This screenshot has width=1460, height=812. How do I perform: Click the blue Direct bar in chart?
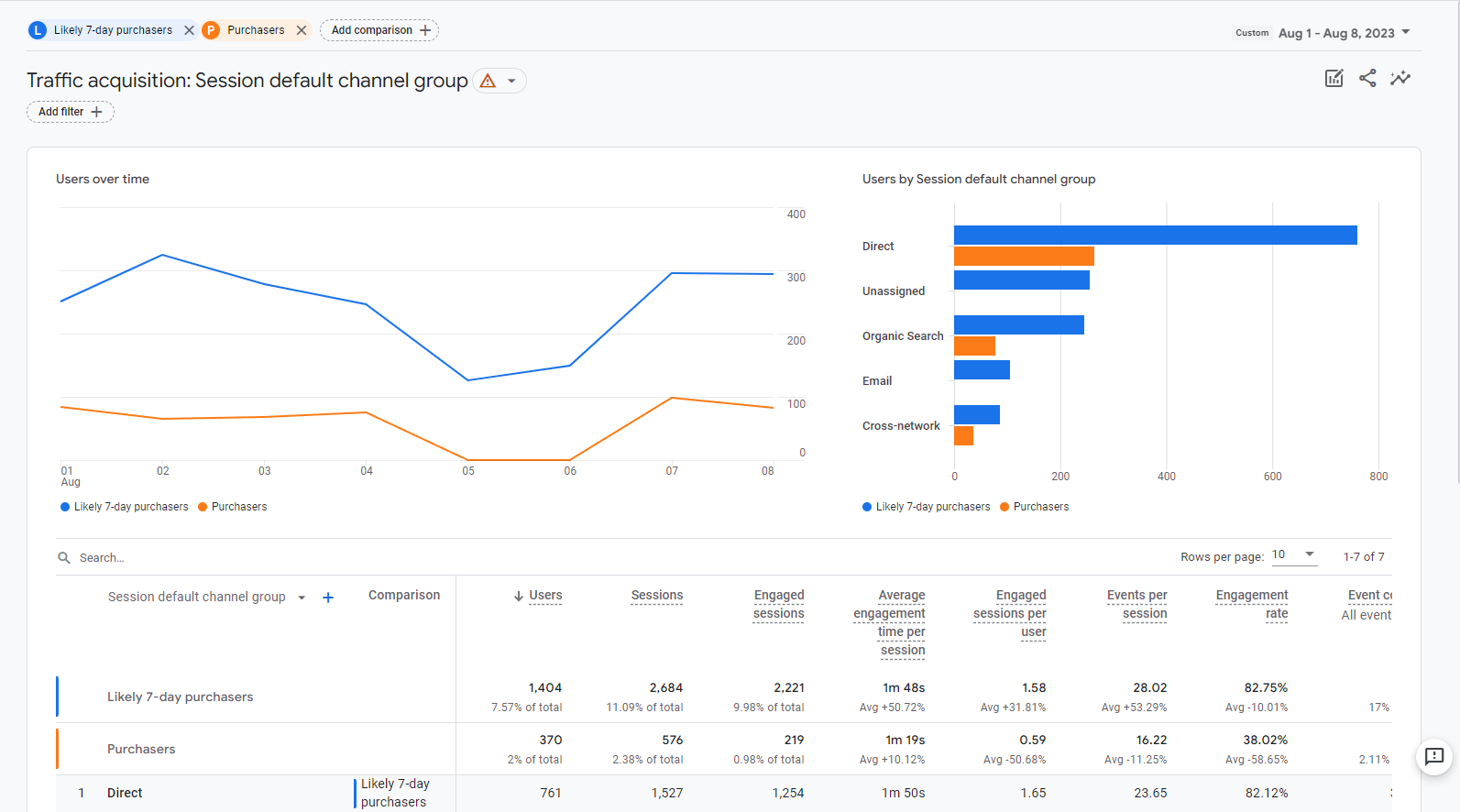[1155, 236]
